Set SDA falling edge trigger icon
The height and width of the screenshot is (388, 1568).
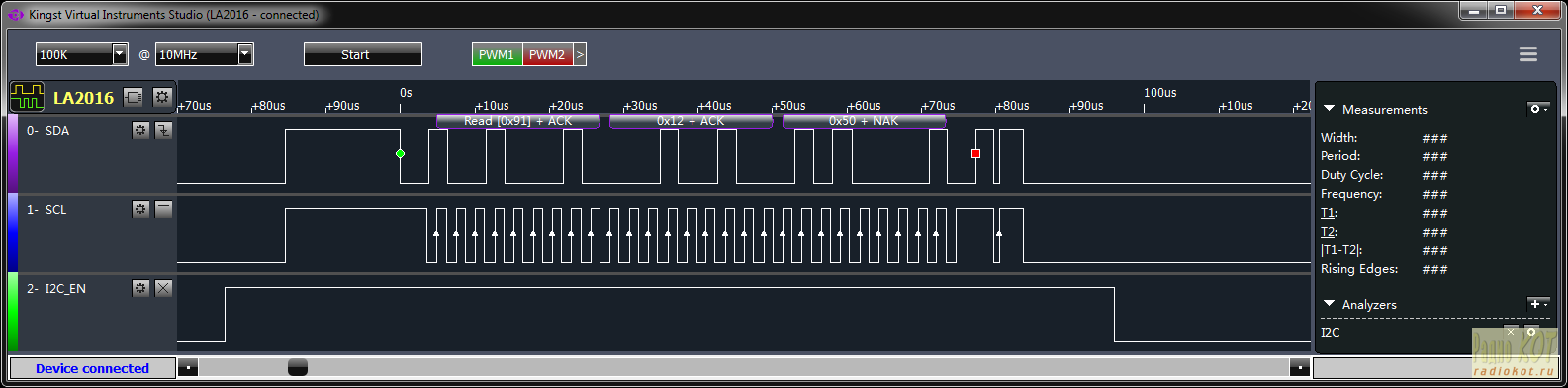pos(163,130)
